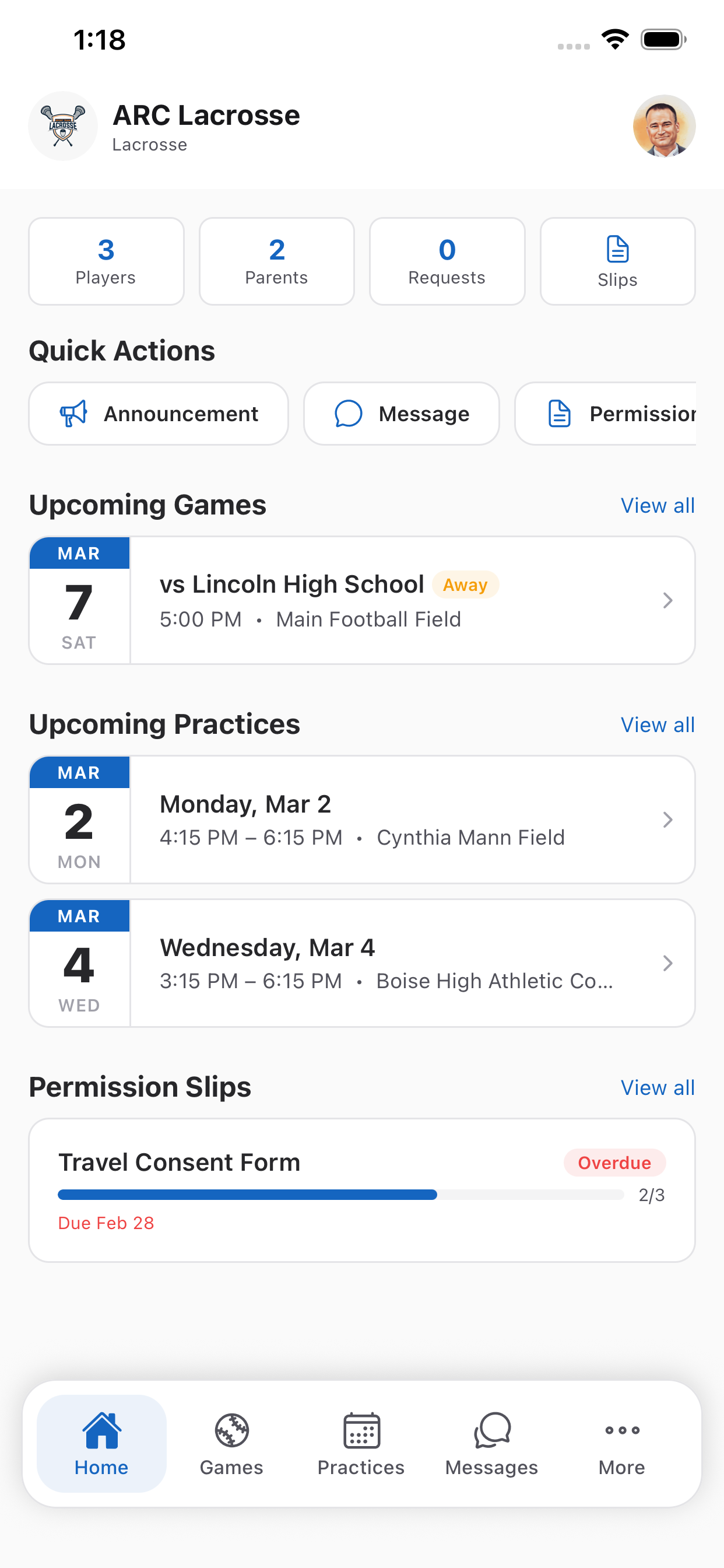
Task: Expand the Wednesday, Mar 4 practice chevron
Action: point(667,963)
